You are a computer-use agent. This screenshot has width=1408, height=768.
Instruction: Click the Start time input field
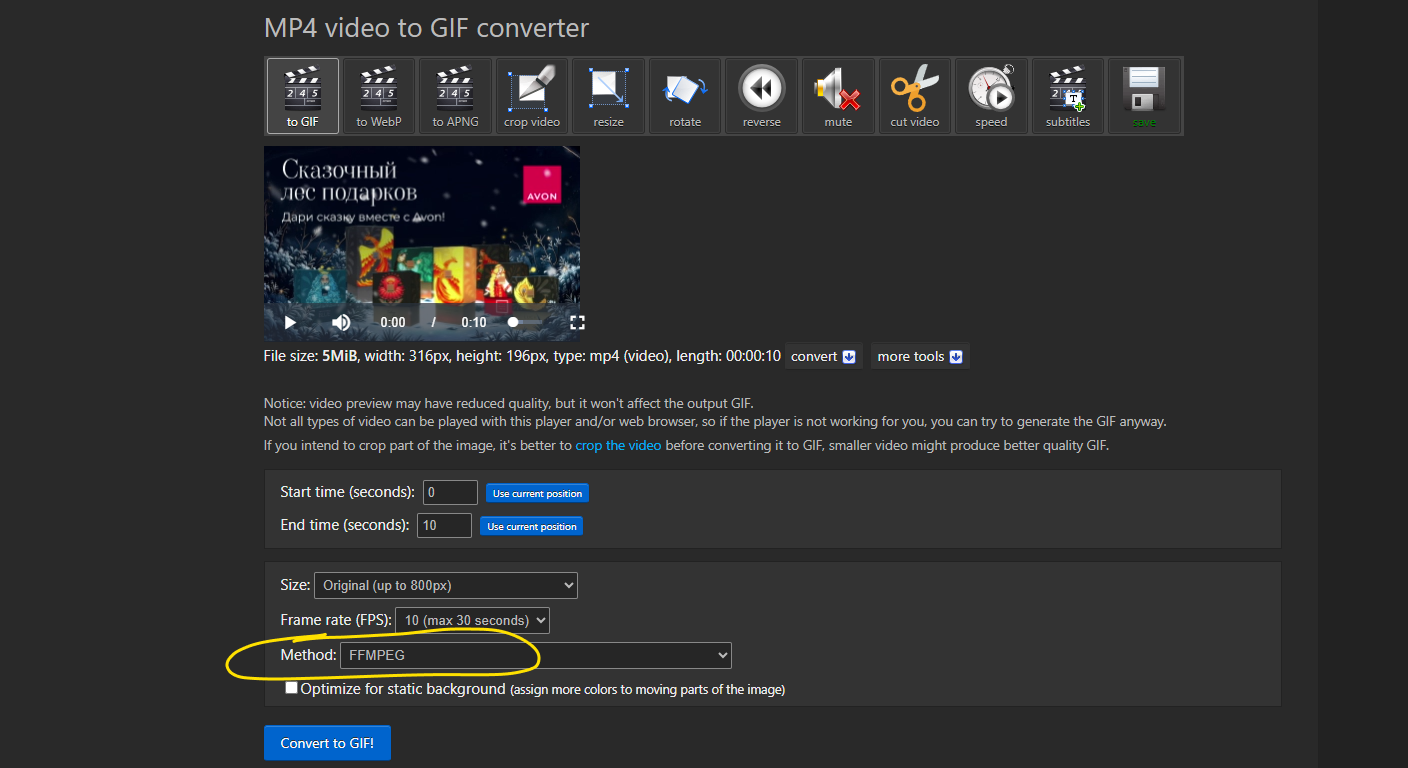(450, 492)
